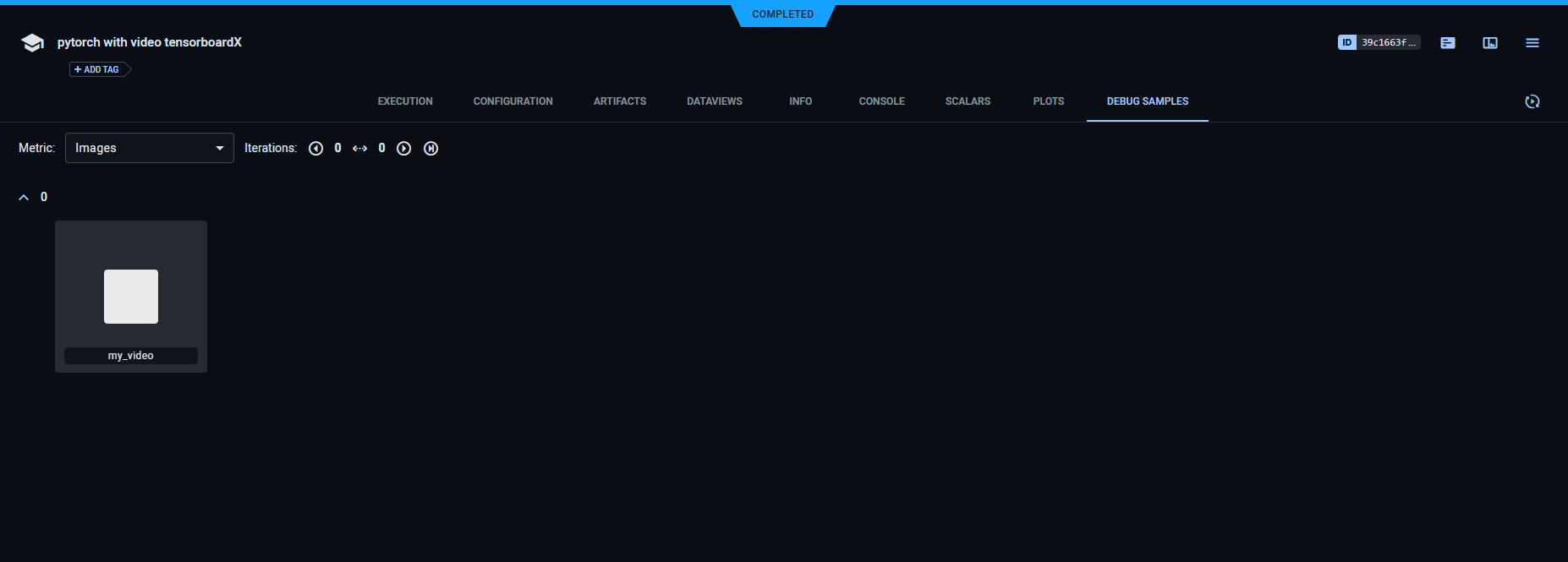Click the Add Tag button
Image resolution: width=1568 pixels, height=562 pixels.
(x=97, y=69)
